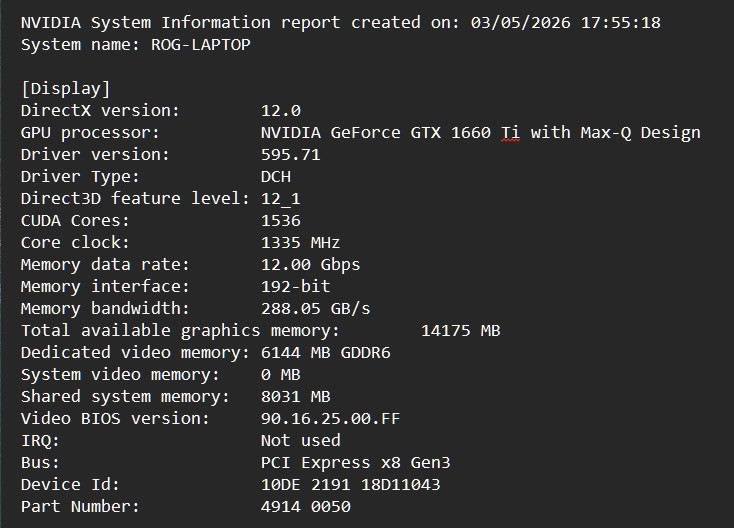Click the core clock 1335 MHz value
Image resolution: width=734 pixels, height=528 pixels.
301,242
